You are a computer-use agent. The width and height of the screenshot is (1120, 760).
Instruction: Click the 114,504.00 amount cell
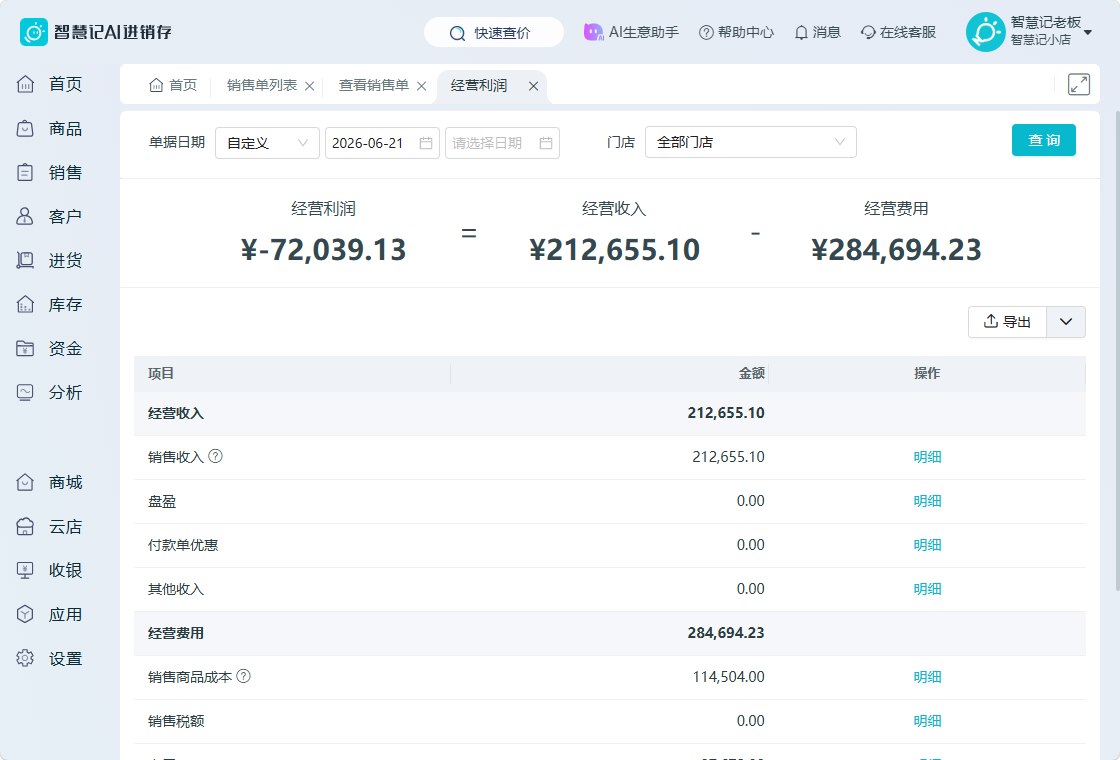729,676
